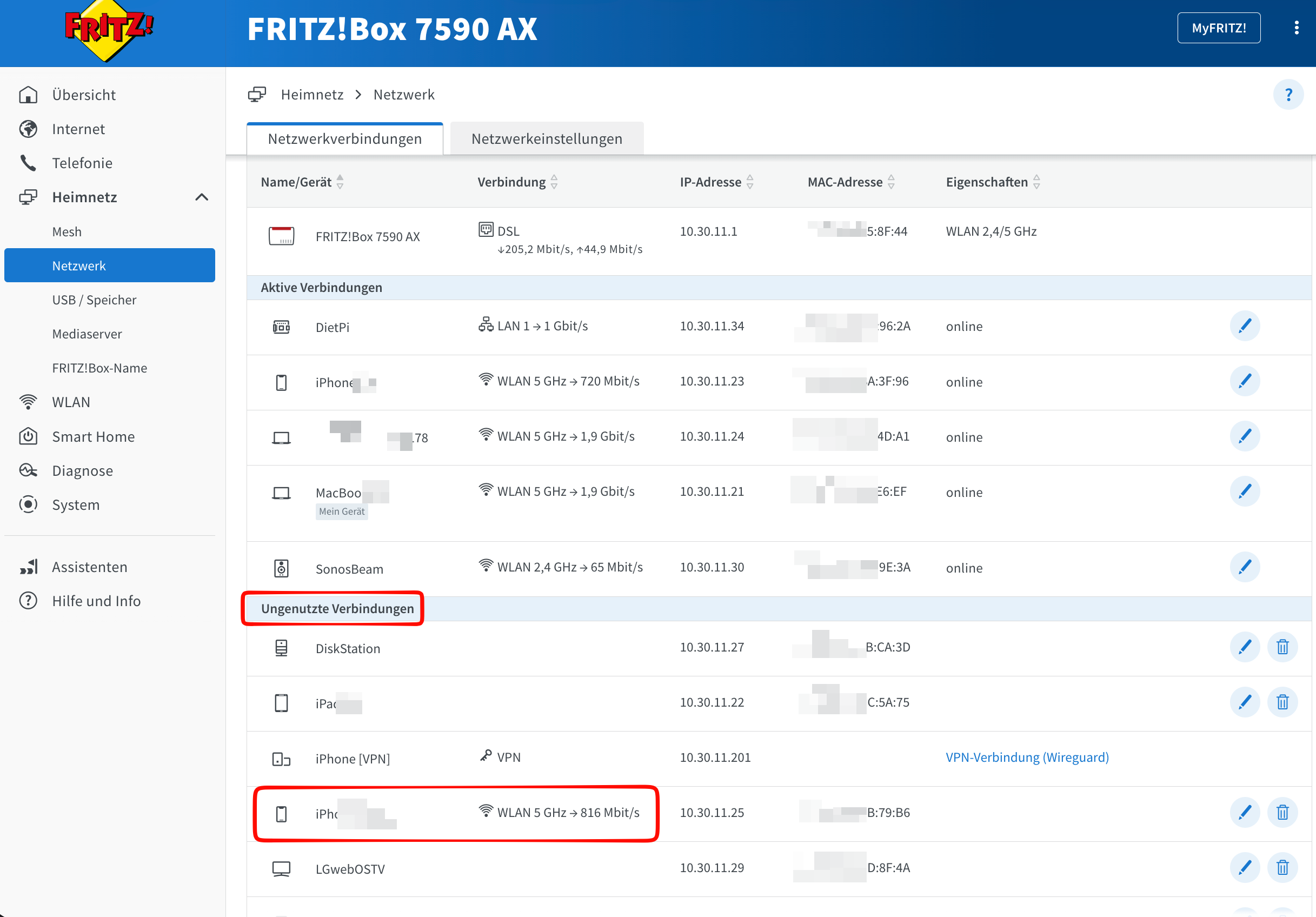The width and height of the screenshot is (1316, 917).
Task: Edit the DietPi device entry
Action: (1244, 326)
